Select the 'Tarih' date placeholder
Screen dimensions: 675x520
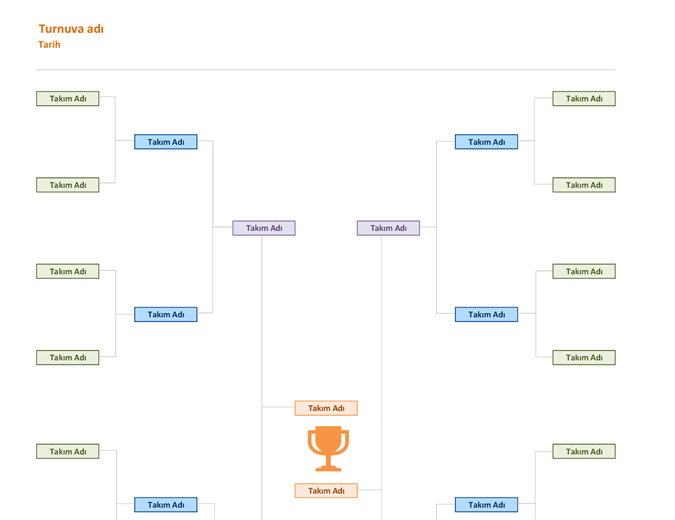coord(49,44)
